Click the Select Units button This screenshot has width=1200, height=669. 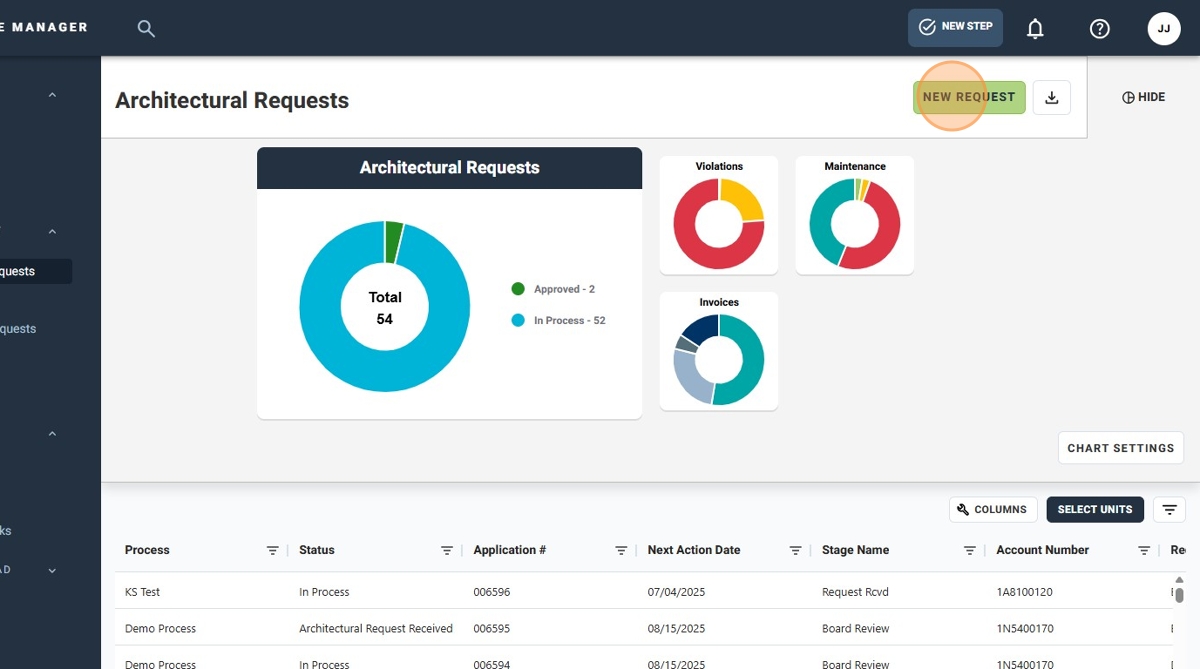1095,510
